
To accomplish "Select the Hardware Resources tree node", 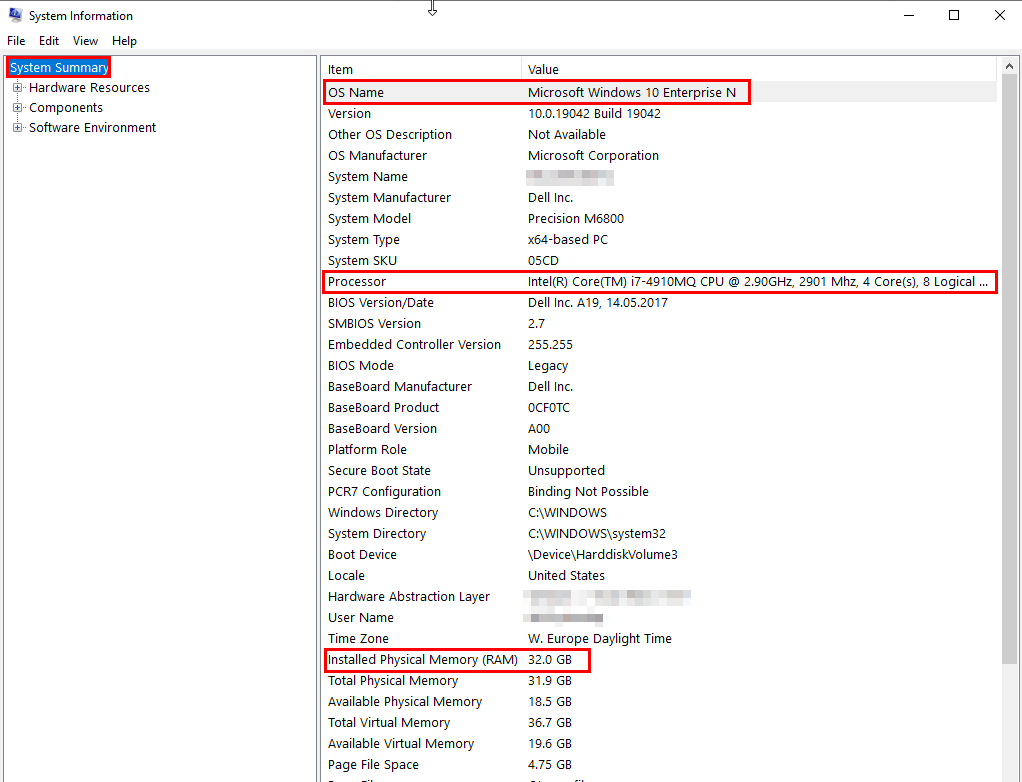I will (88, 87).
